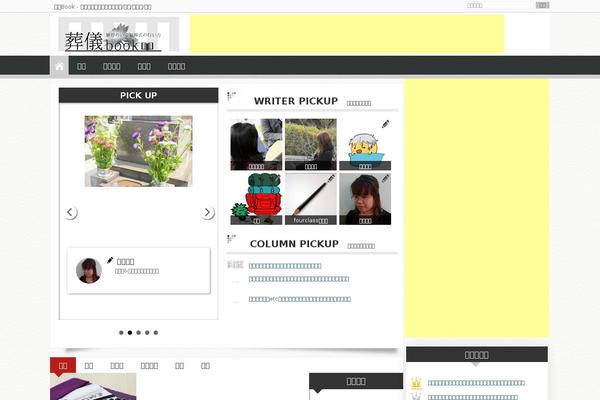
Task: Open the fourclass pen writer thumbnail
Action: tap(311, 199)
